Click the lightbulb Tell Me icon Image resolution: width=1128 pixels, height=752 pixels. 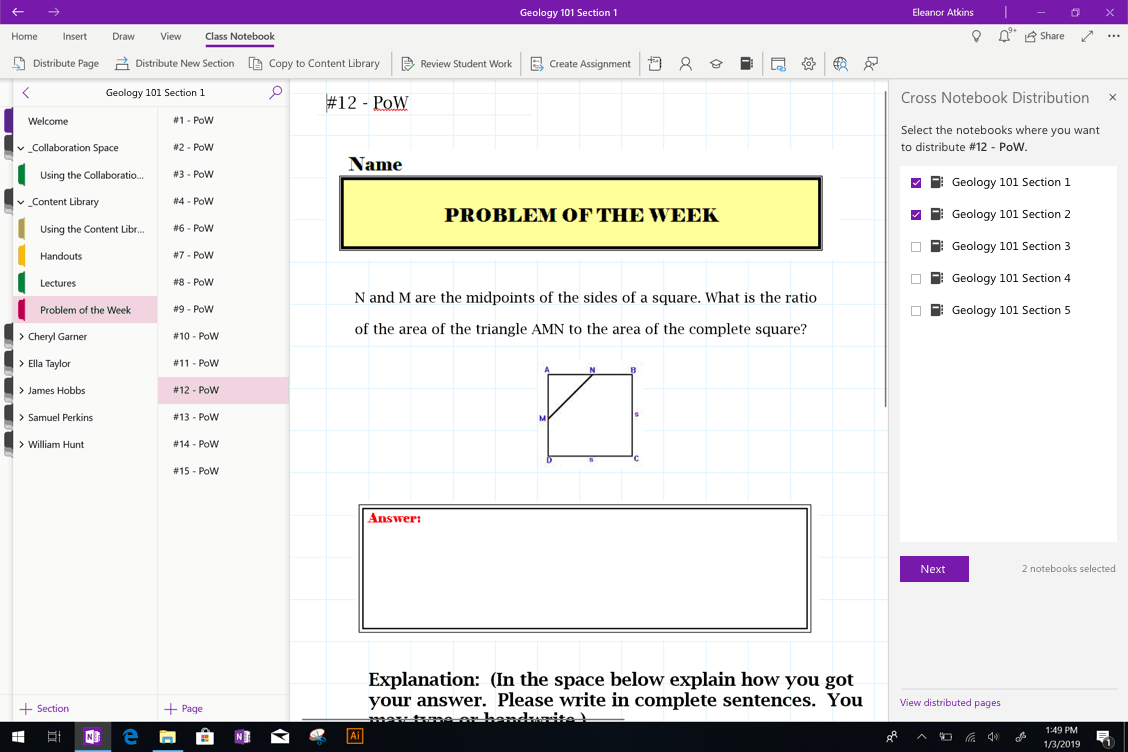(977, 36)
